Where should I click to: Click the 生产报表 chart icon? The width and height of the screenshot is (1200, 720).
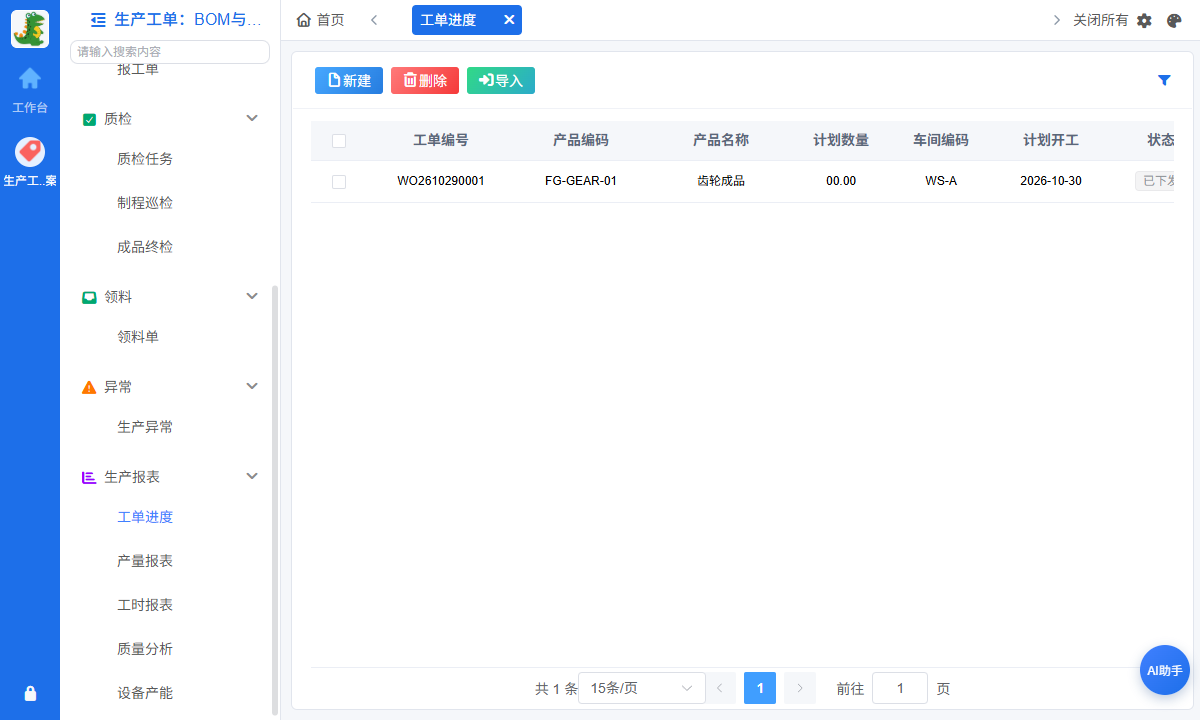click(89, 477)
